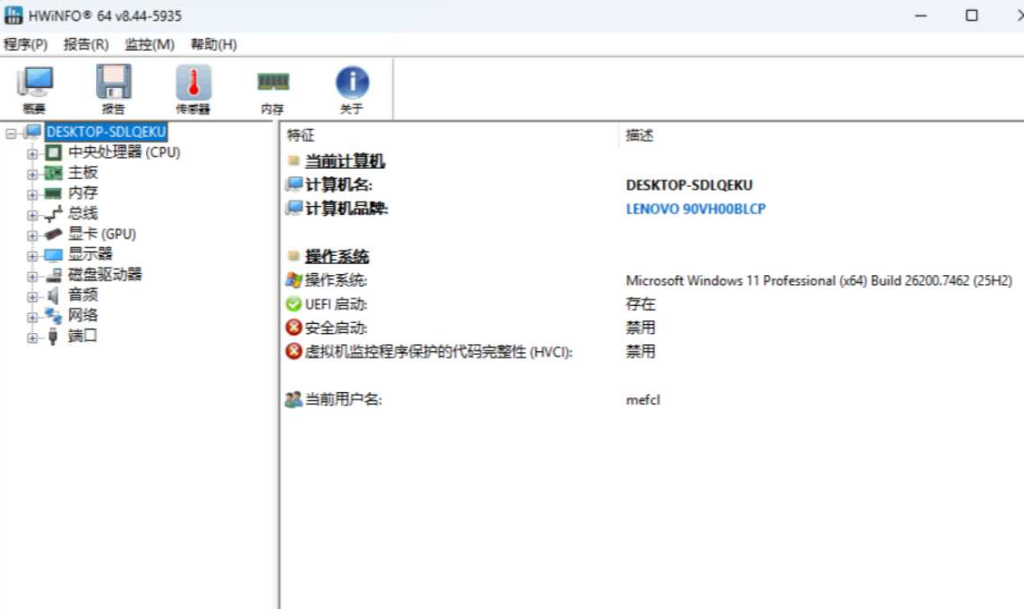1024x609 pixels.
Task: Click the LENOVO 90VH00BLCP brand link
Action: pos(696,209)
